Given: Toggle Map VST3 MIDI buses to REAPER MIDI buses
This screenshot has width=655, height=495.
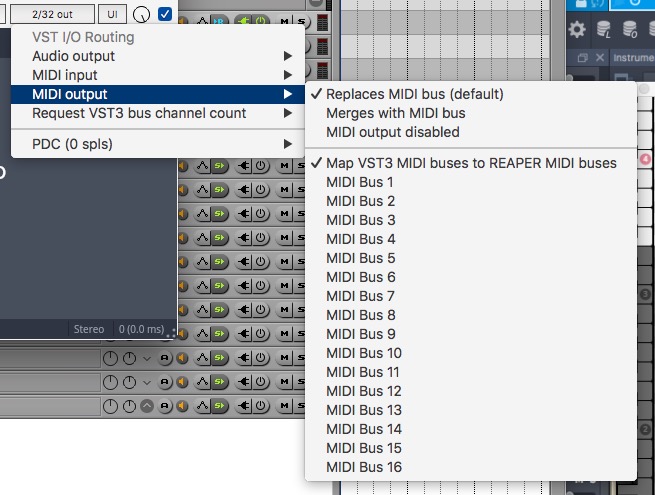Looking at the screenshot, I should 471,163.
